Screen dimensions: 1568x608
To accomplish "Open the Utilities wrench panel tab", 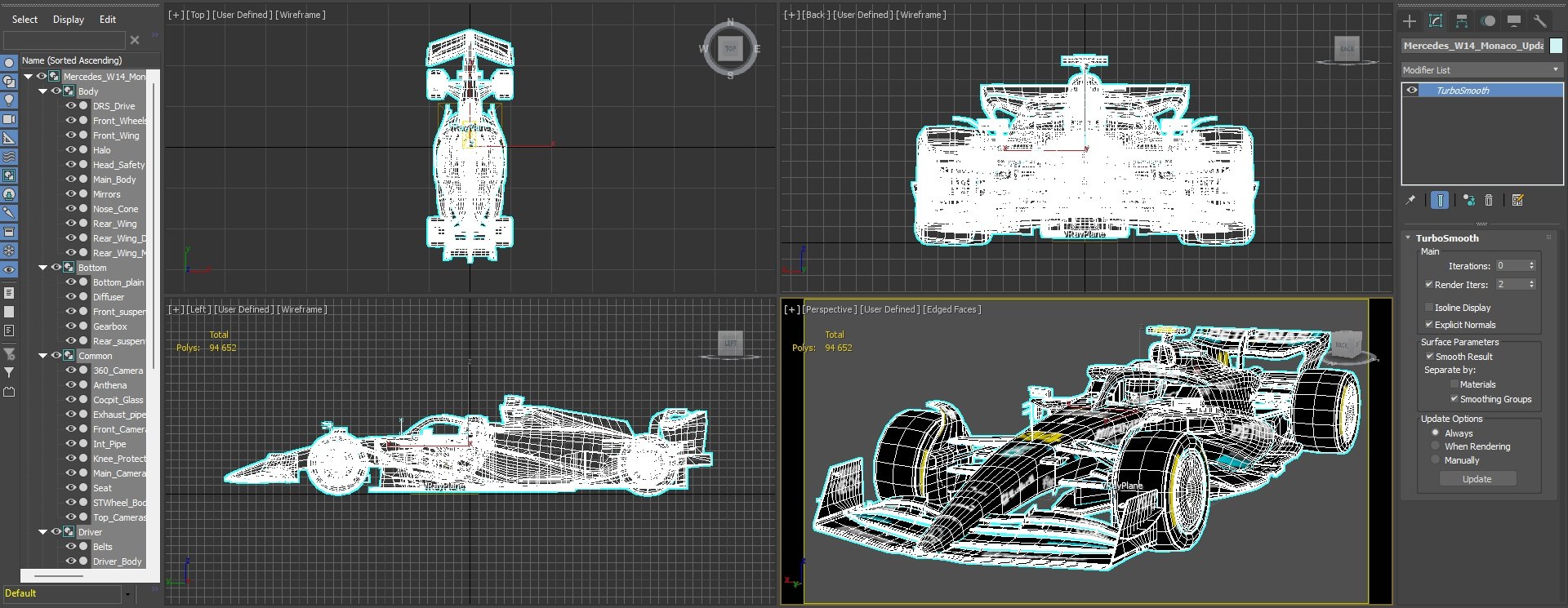I will (x=1540, y=21).
